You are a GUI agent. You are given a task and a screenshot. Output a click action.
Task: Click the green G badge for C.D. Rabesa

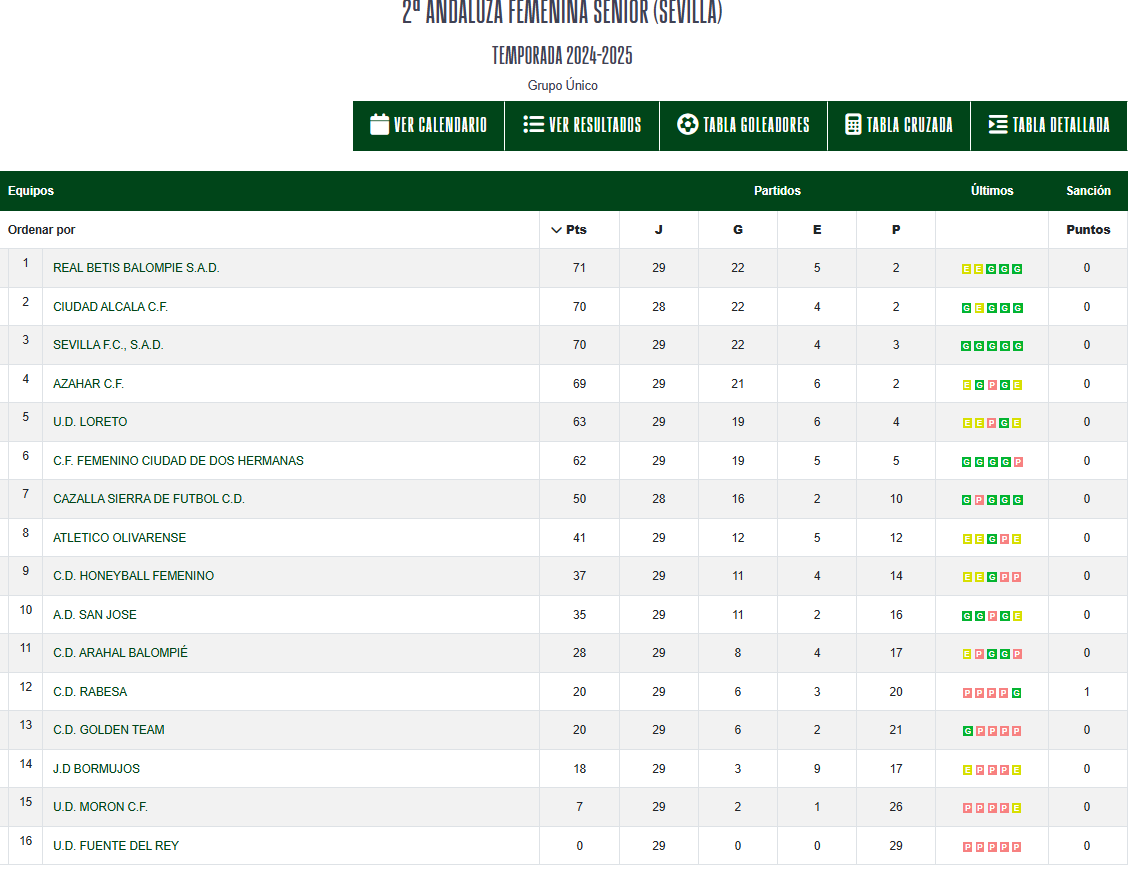click(x=1016, y=693)
